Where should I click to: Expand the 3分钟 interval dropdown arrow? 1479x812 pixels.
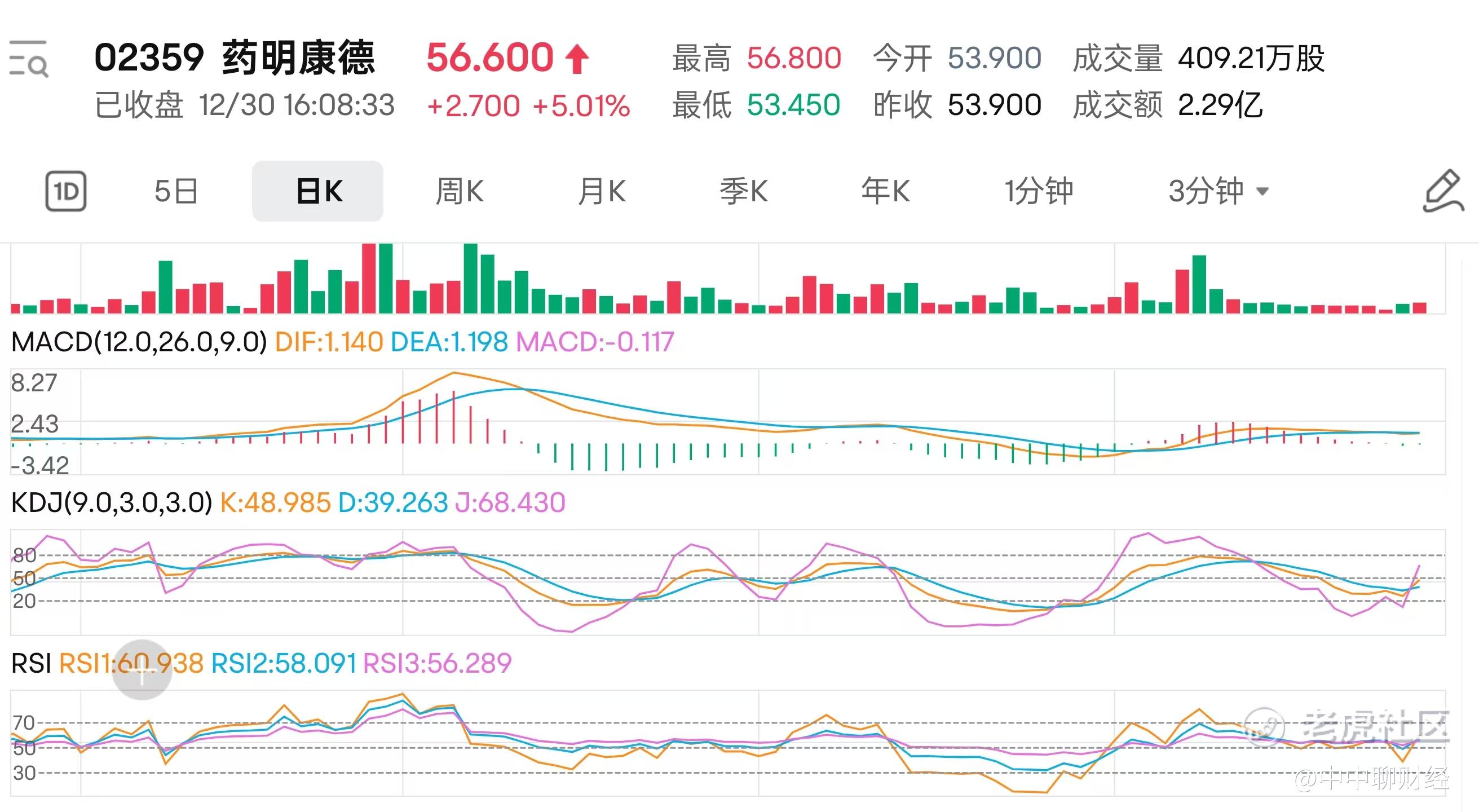pyautogui.click(x=1262, y=191)
